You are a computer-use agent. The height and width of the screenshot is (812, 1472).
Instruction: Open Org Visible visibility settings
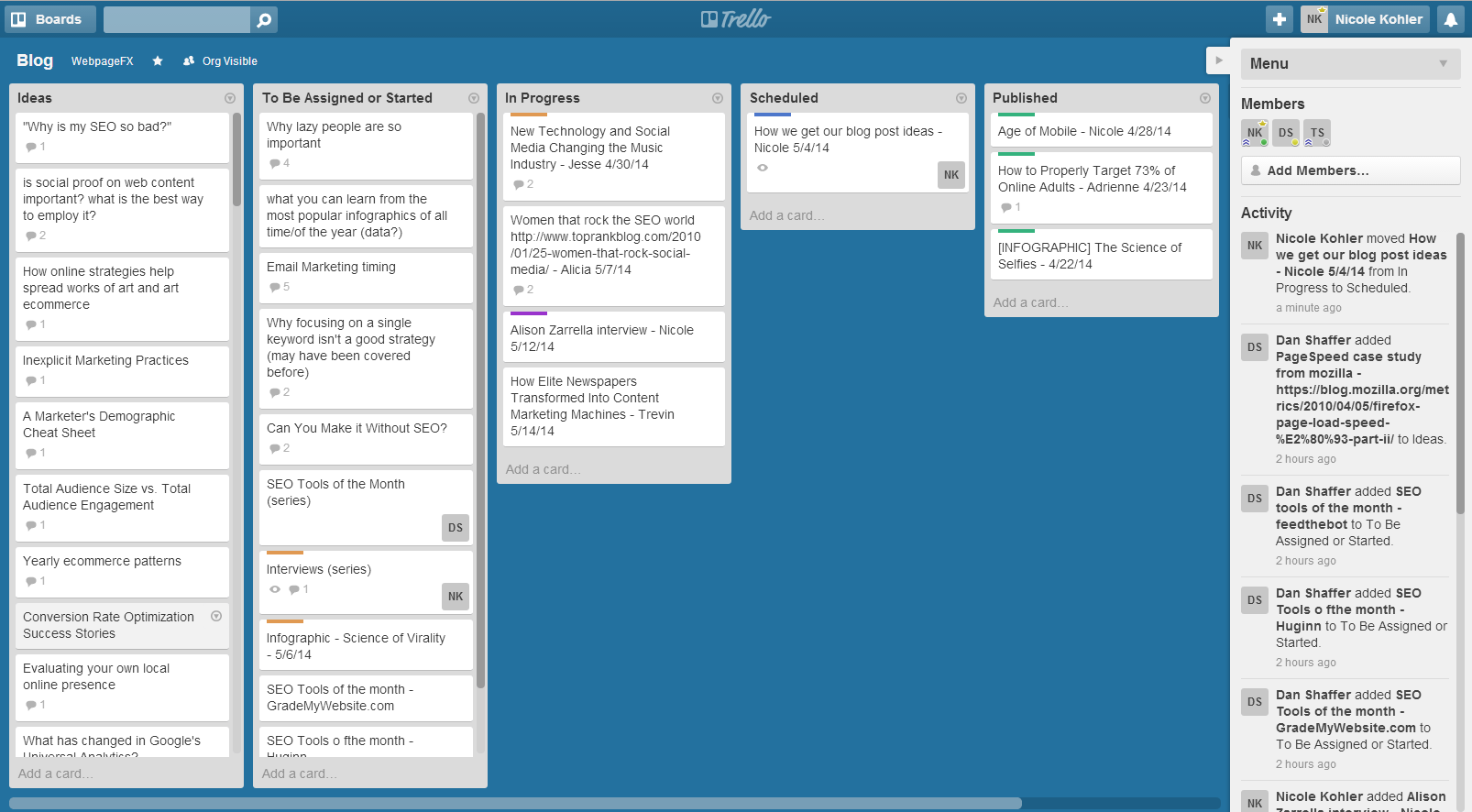(x=220, y=61)
